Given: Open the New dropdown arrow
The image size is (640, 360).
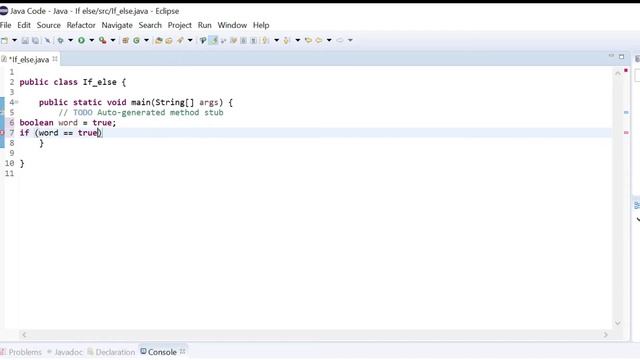Looking at the screenshot, I should point(14,40).
